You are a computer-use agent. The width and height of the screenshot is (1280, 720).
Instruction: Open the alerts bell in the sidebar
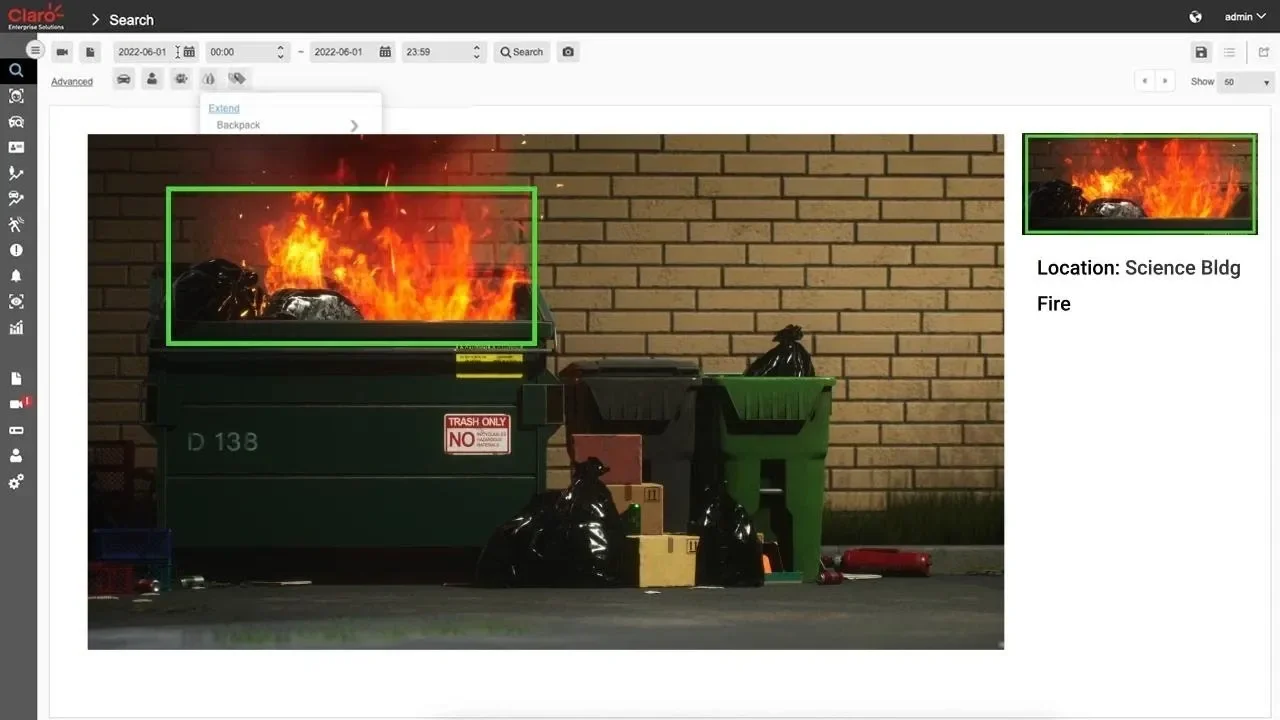[x=16, y=275]
